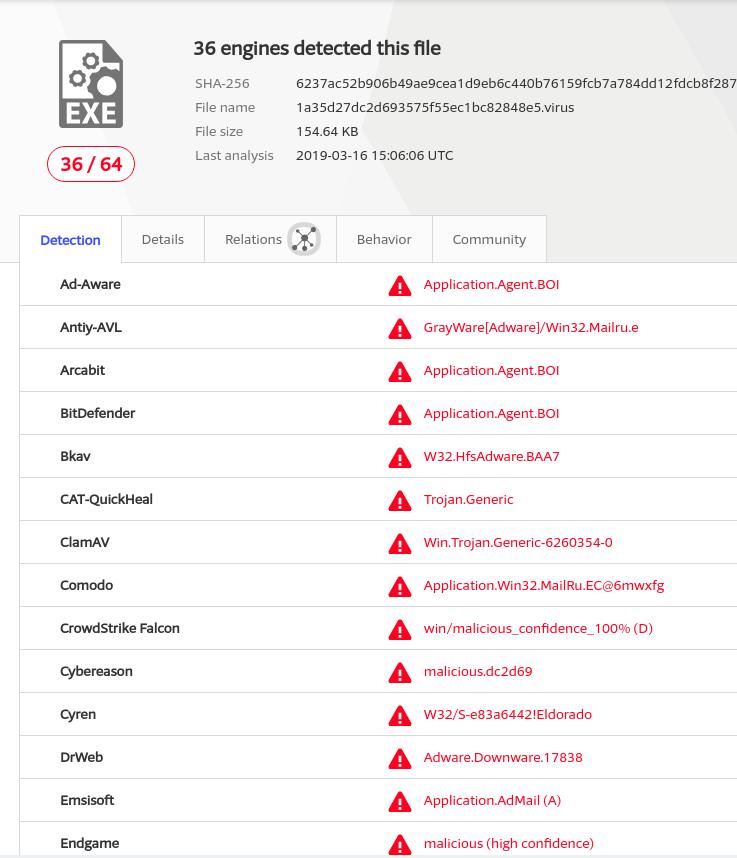Click Win.Trojan.Generic-6260354-0 detection result
This screenshot has height=858, width=737.
[x=518, y=542]
